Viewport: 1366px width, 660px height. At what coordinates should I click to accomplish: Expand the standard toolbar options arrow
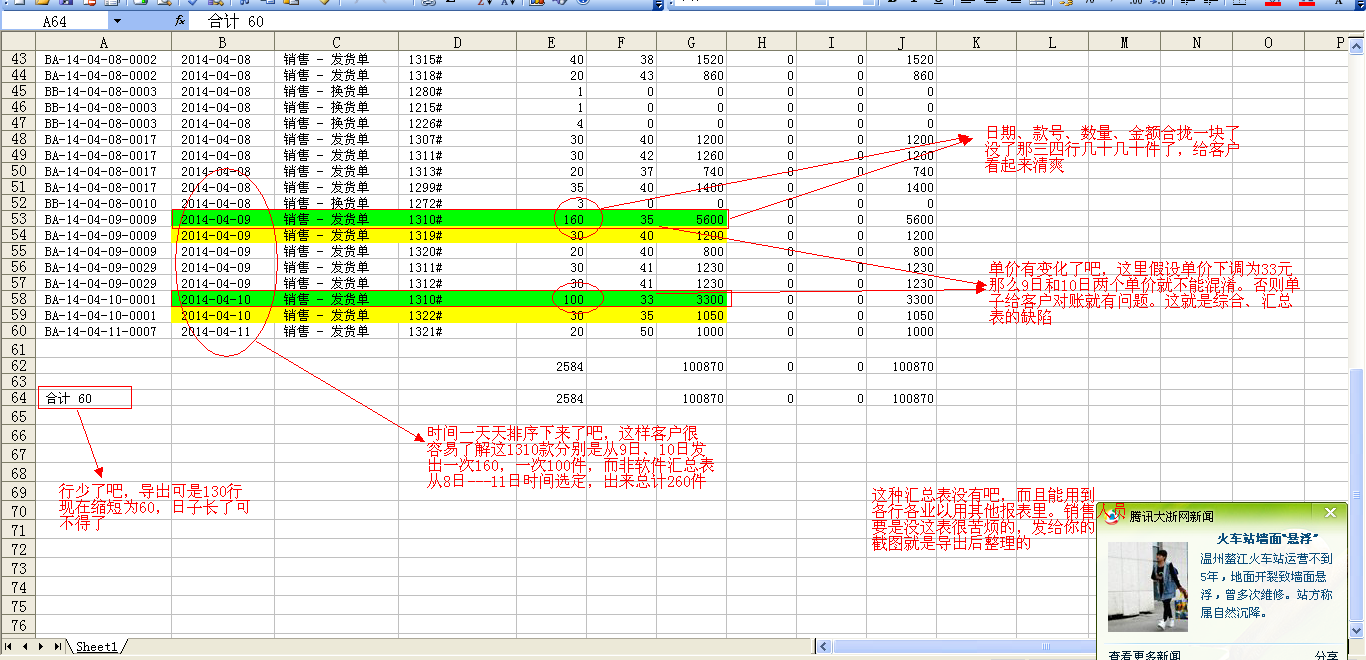[x=658, y=4]
